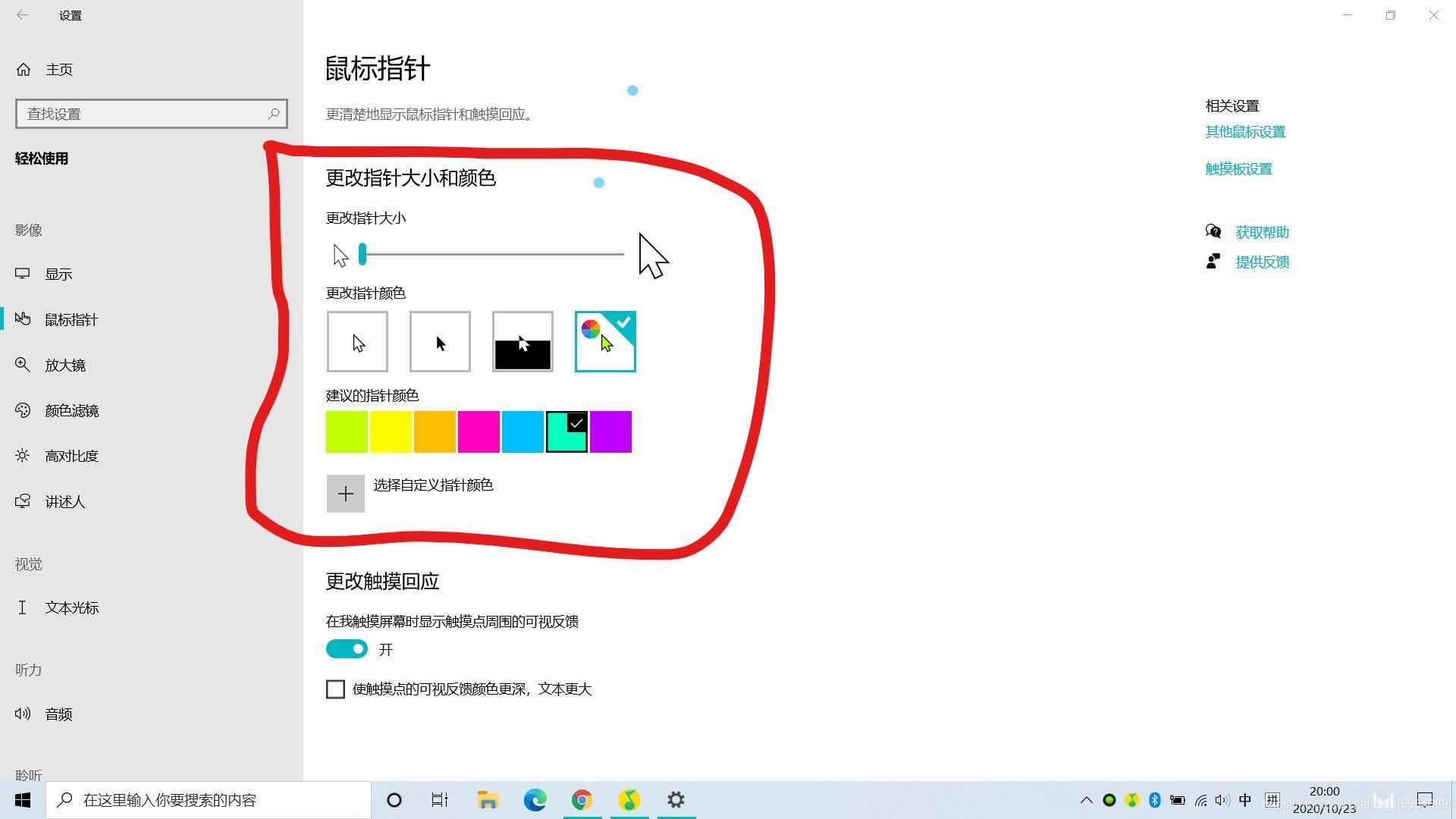The height and width of the screenshot is (819, 1456).
Task: Click plus button for custom pointer color
Action: (346, 494)
